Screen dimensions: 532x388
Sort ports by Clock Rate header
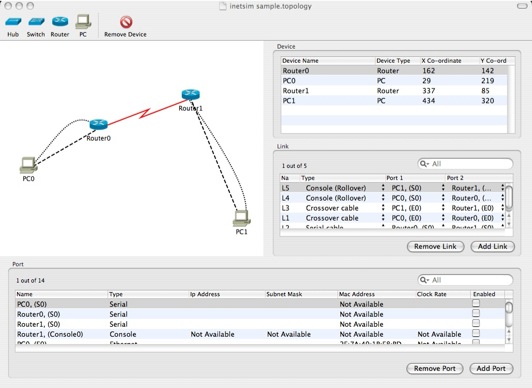[443, 294]
